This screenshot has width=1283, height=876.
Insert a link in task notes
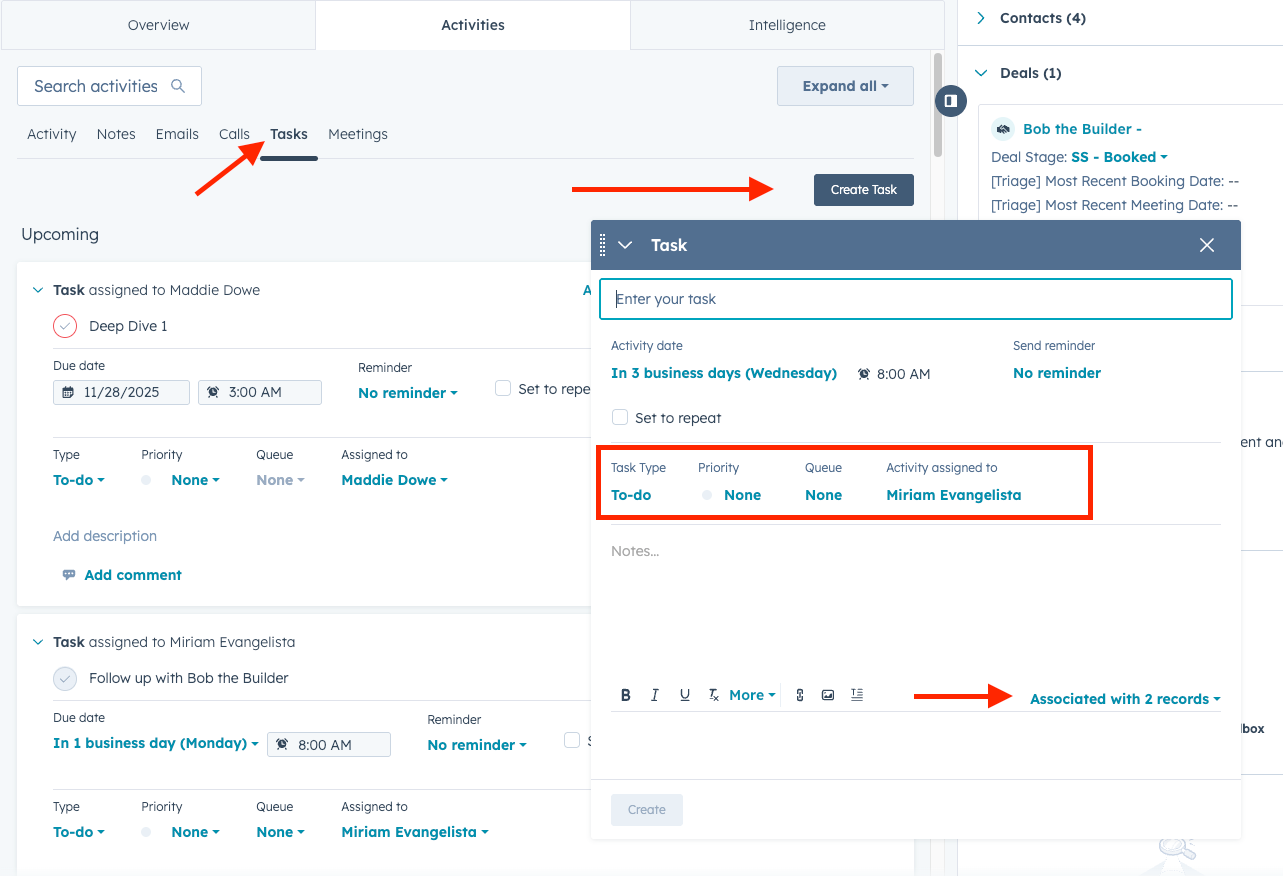tap(800, 695)
